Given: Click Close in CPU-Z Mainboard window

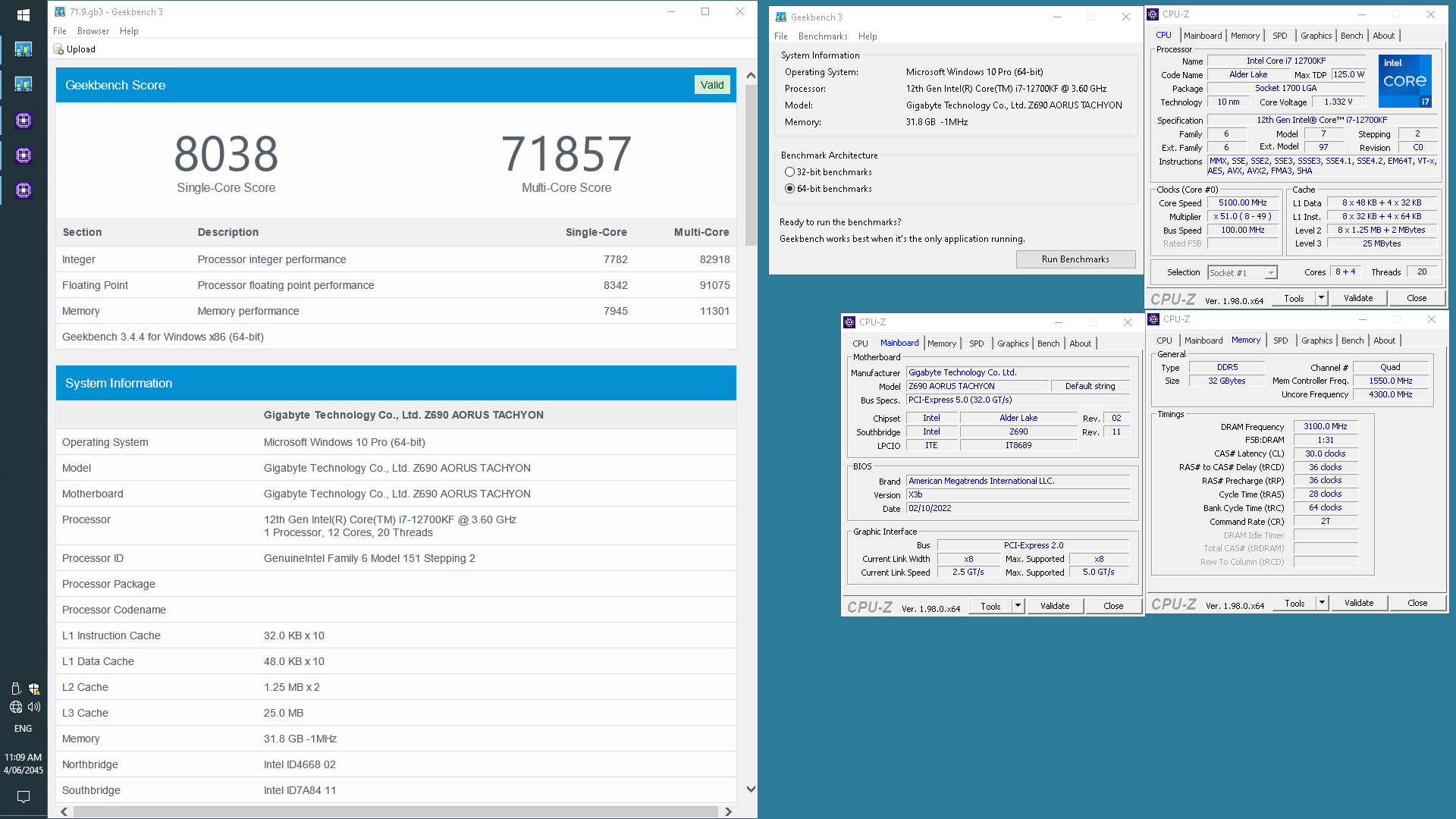Looking at the screenshot, I should click(x=1112, y=606).
